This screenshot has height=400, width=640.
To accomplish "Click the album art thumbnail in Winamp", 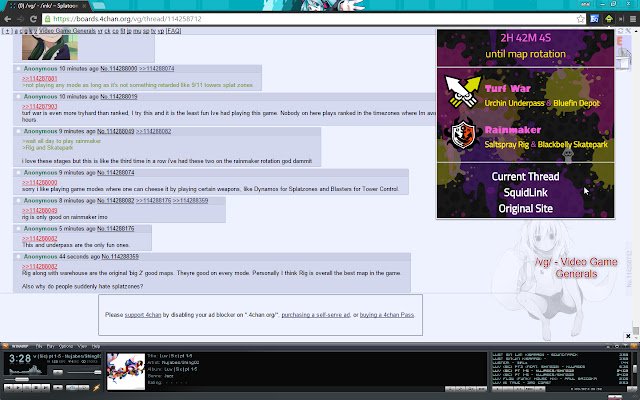I will tap(126, 371).
